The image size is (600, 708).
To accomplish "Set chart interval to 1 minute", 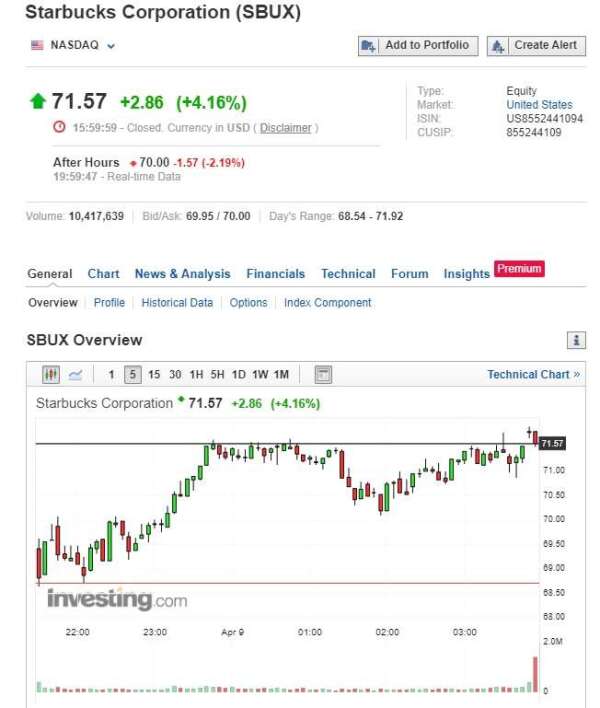I will [111, 374].
